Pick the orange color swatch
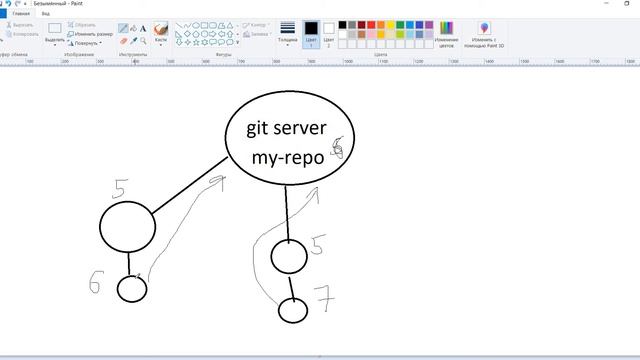Screen dimensions: 640x360 coord(381,25)
